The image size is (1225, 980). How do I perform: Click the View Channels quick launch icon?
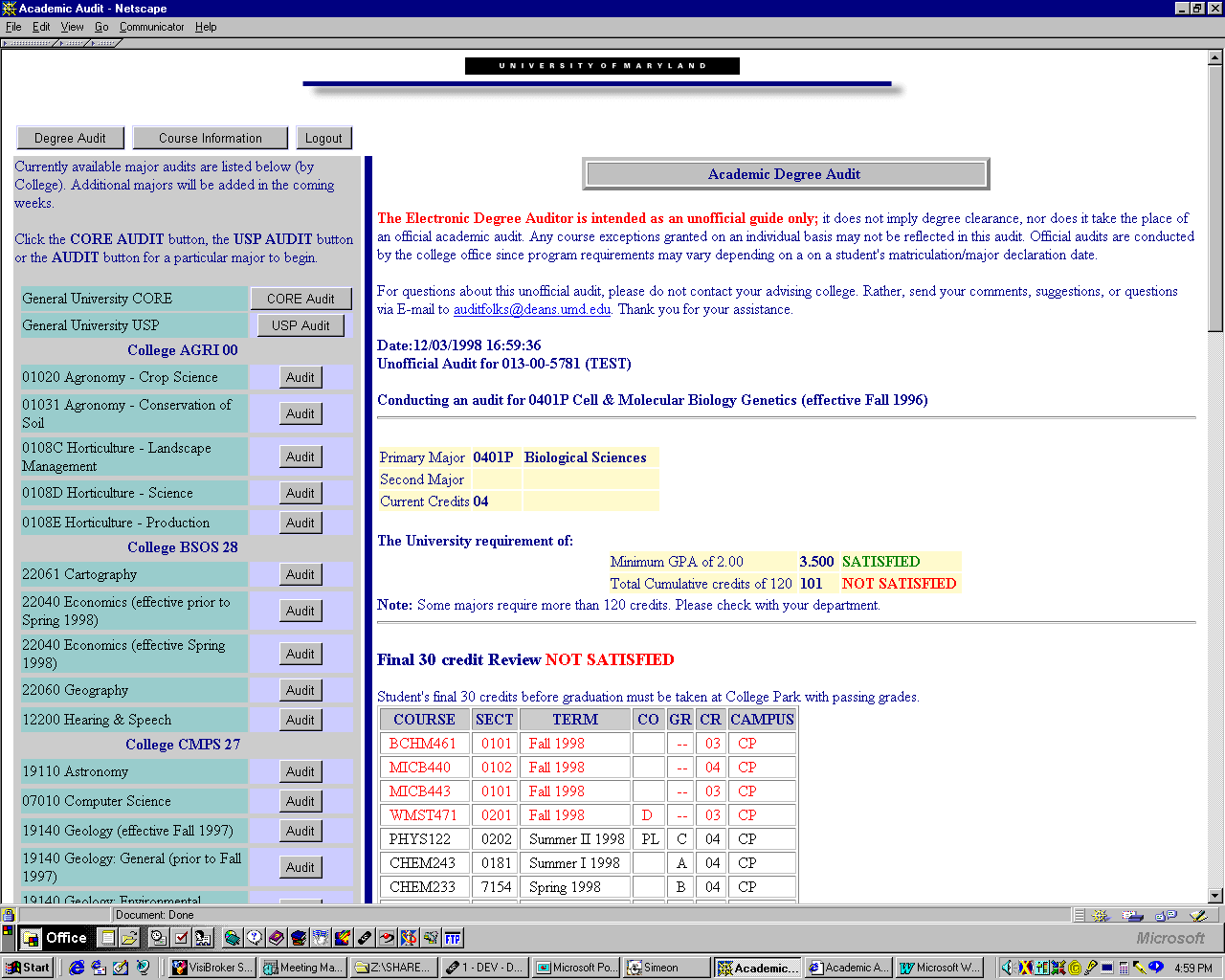click(143, 968)
